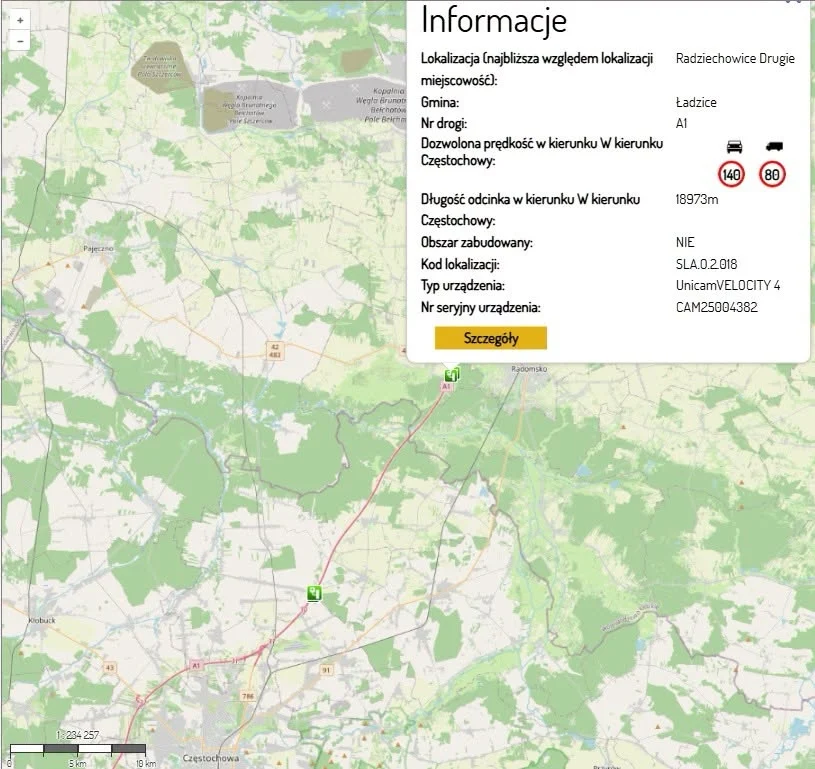This screenshot has width=815, height=769.
Task: Select built-up area value NIE
Action: pyautogui.click(x=685, y=242)
